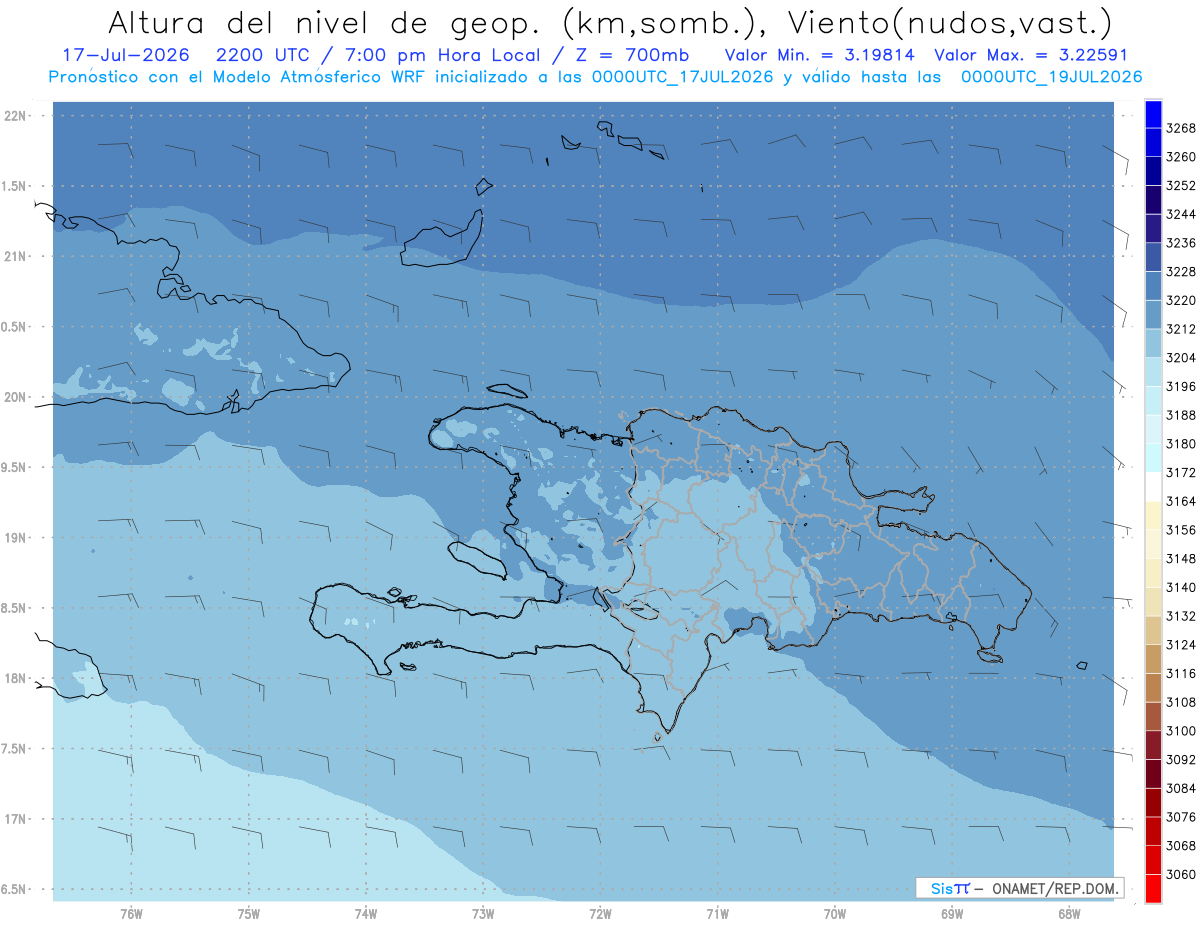Click legend value '3132'
The image size is (1200, 927).
(1181, 616)
